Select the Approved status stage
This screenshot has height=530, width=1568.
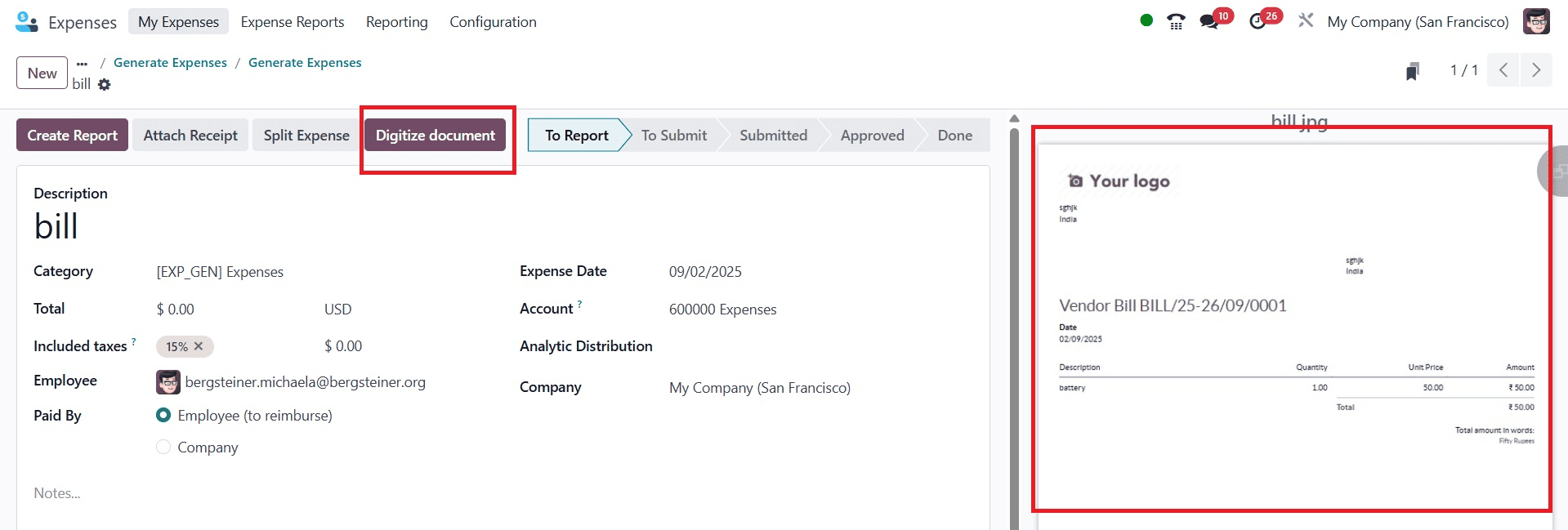coord(872,135)
